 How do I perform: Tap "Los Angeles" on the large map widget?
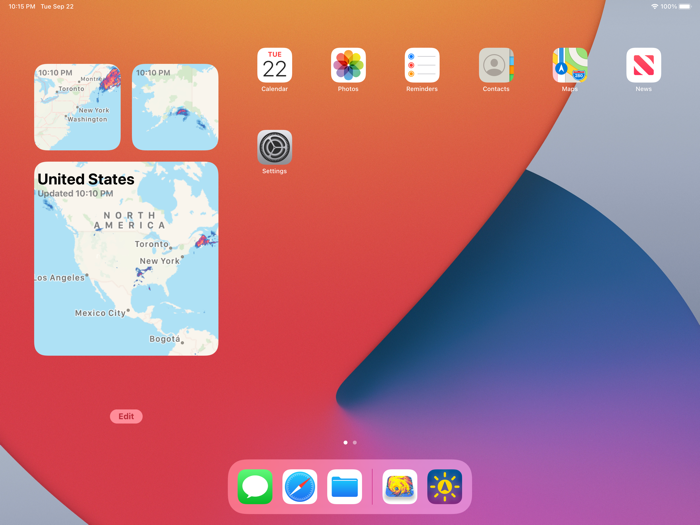[x=60, y=278]
